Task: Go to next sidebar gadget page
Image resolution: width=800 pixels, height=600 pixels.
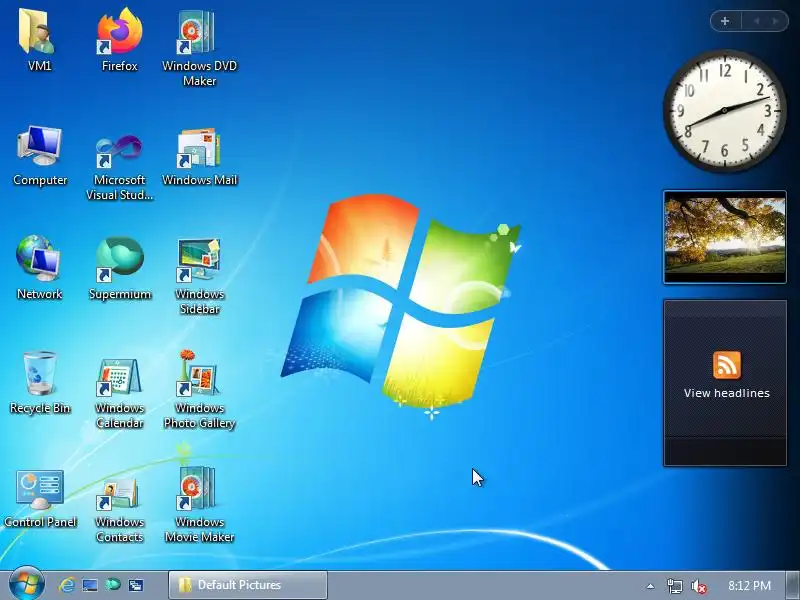Action: [776, 21]
